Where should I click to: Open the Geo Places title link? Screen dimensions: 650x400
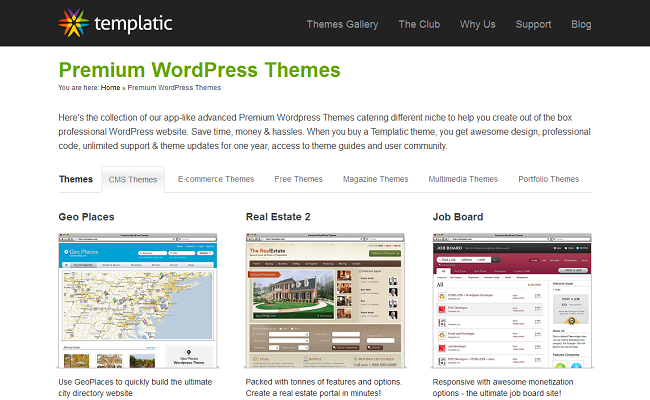(86, 217)
